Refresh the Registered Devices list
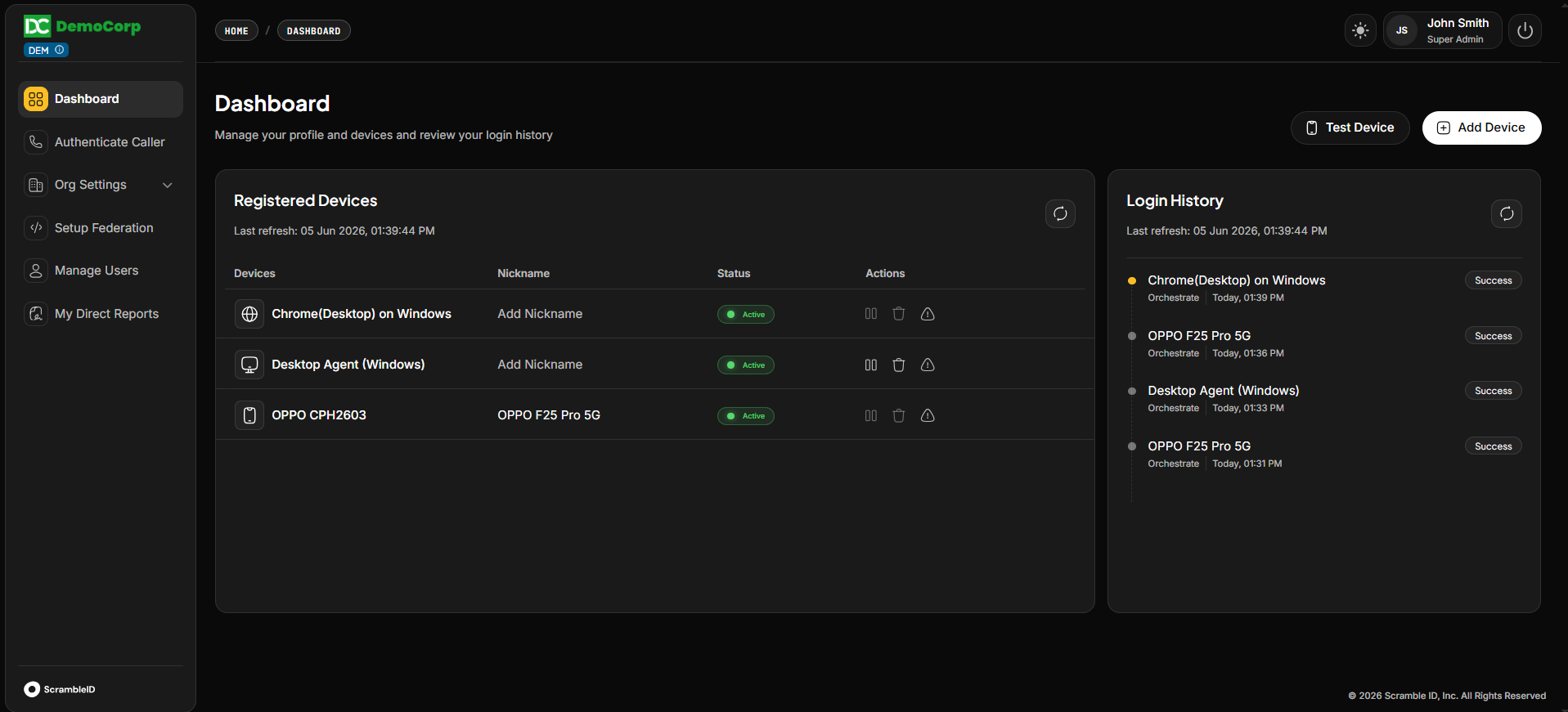Image resolution: width=1568 pixels, height=712 pixels. 1060,213
